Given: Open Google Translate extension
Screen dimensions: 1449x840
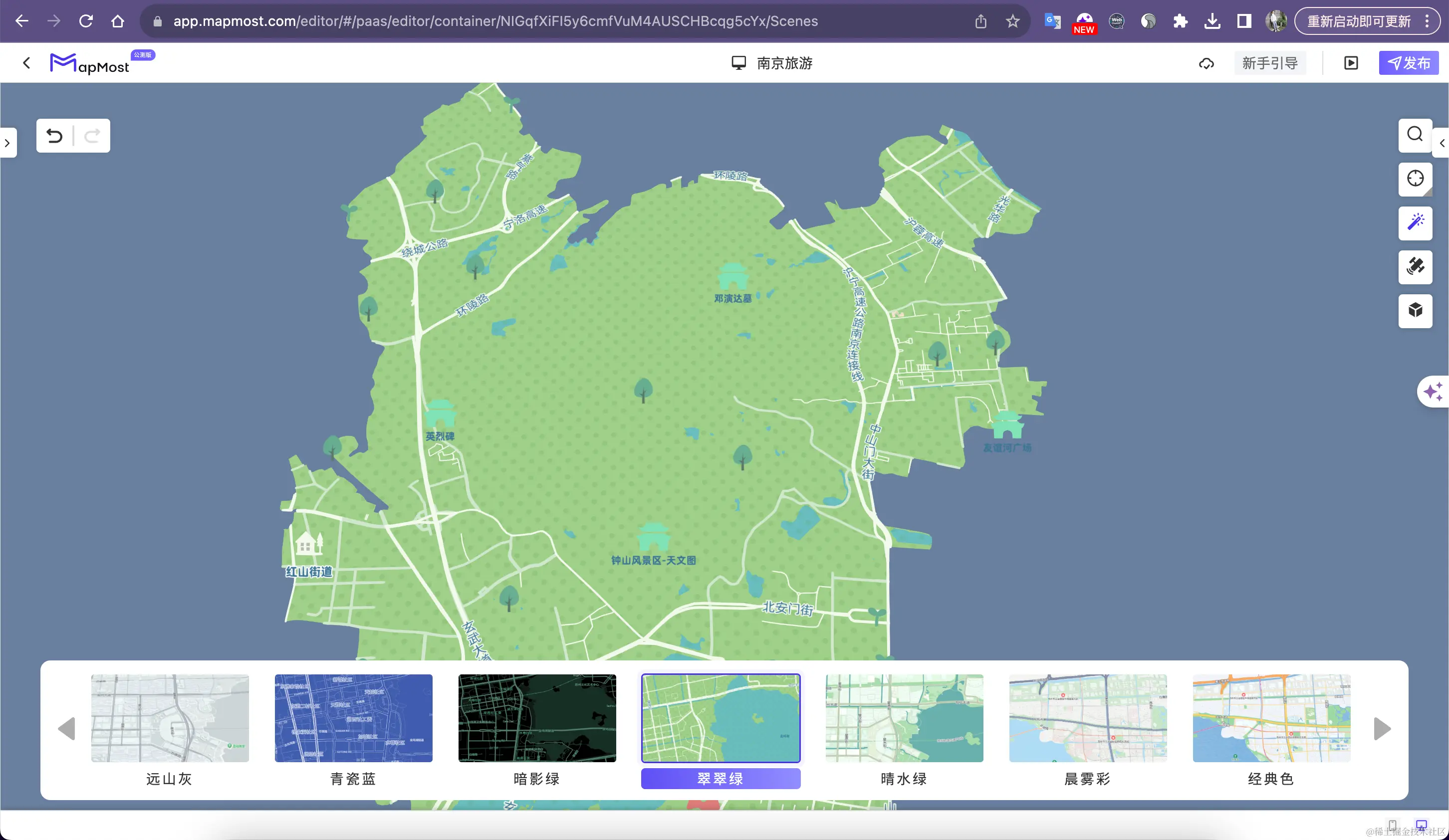Looking at the screenshot, I should (x=1052, y=21).
